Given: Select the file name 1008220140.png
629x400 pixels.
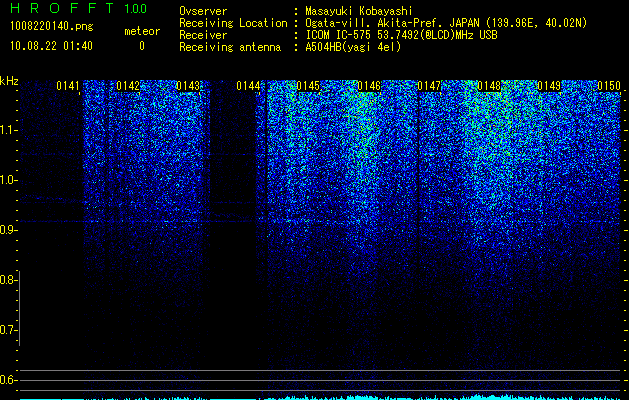Looking at the screenshot, I should (x=52, y=26).
